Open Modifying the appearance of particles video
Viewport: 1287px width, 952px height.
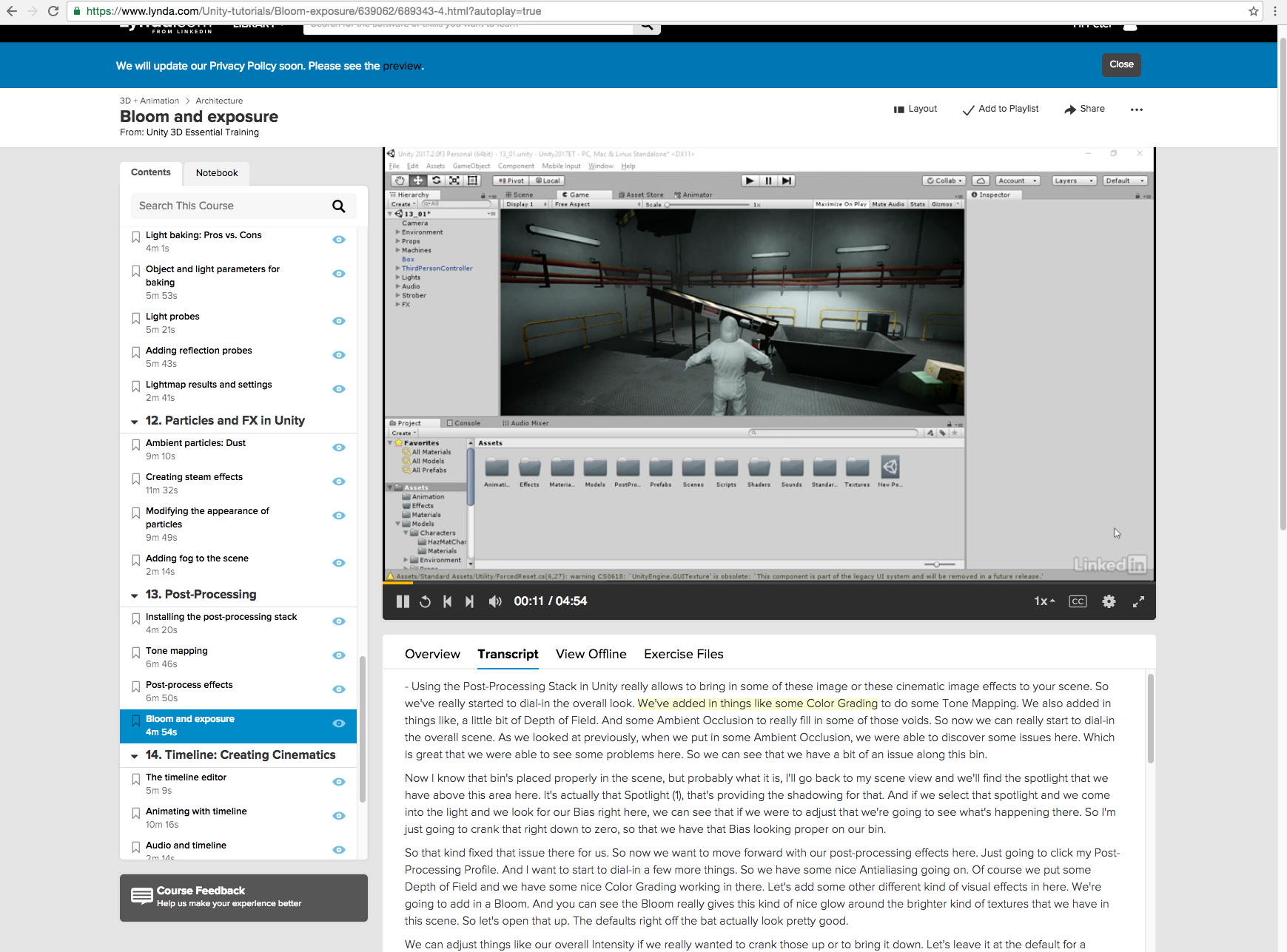207,518
